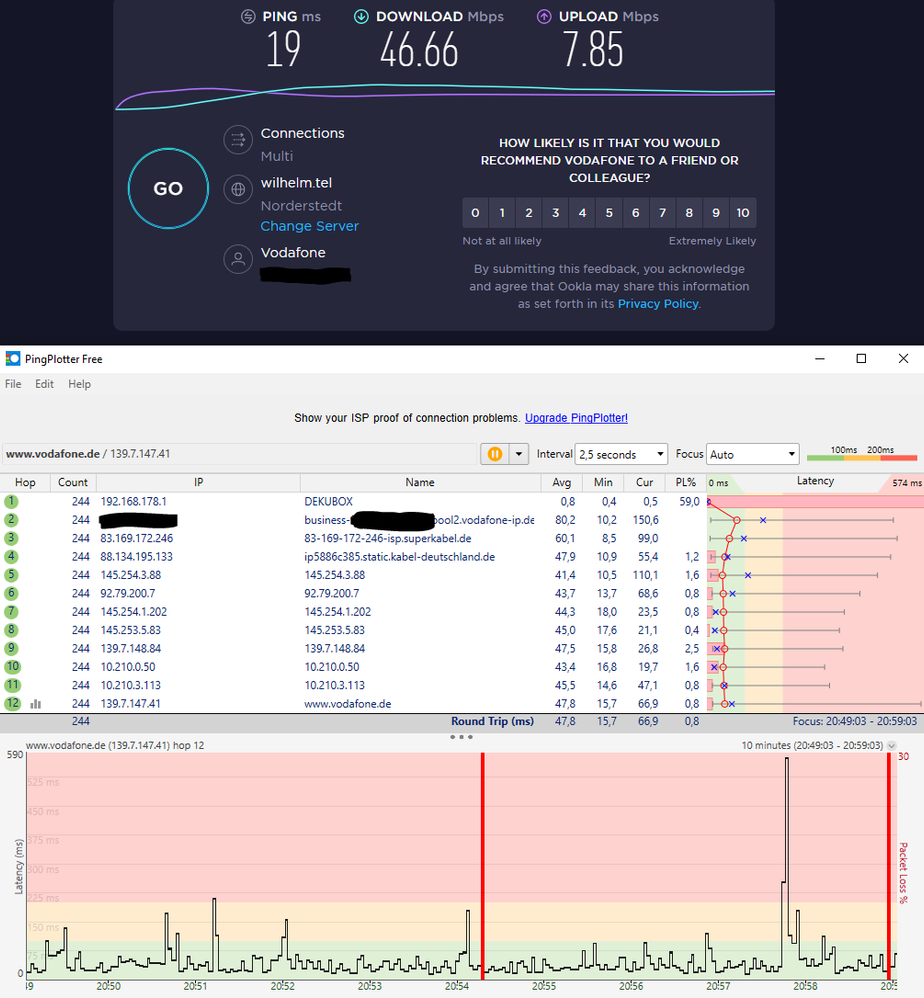Select ip5886c385.static.kabel-deutschland.de name
This screenshot has height=998, width=924.
pos(400,557)
